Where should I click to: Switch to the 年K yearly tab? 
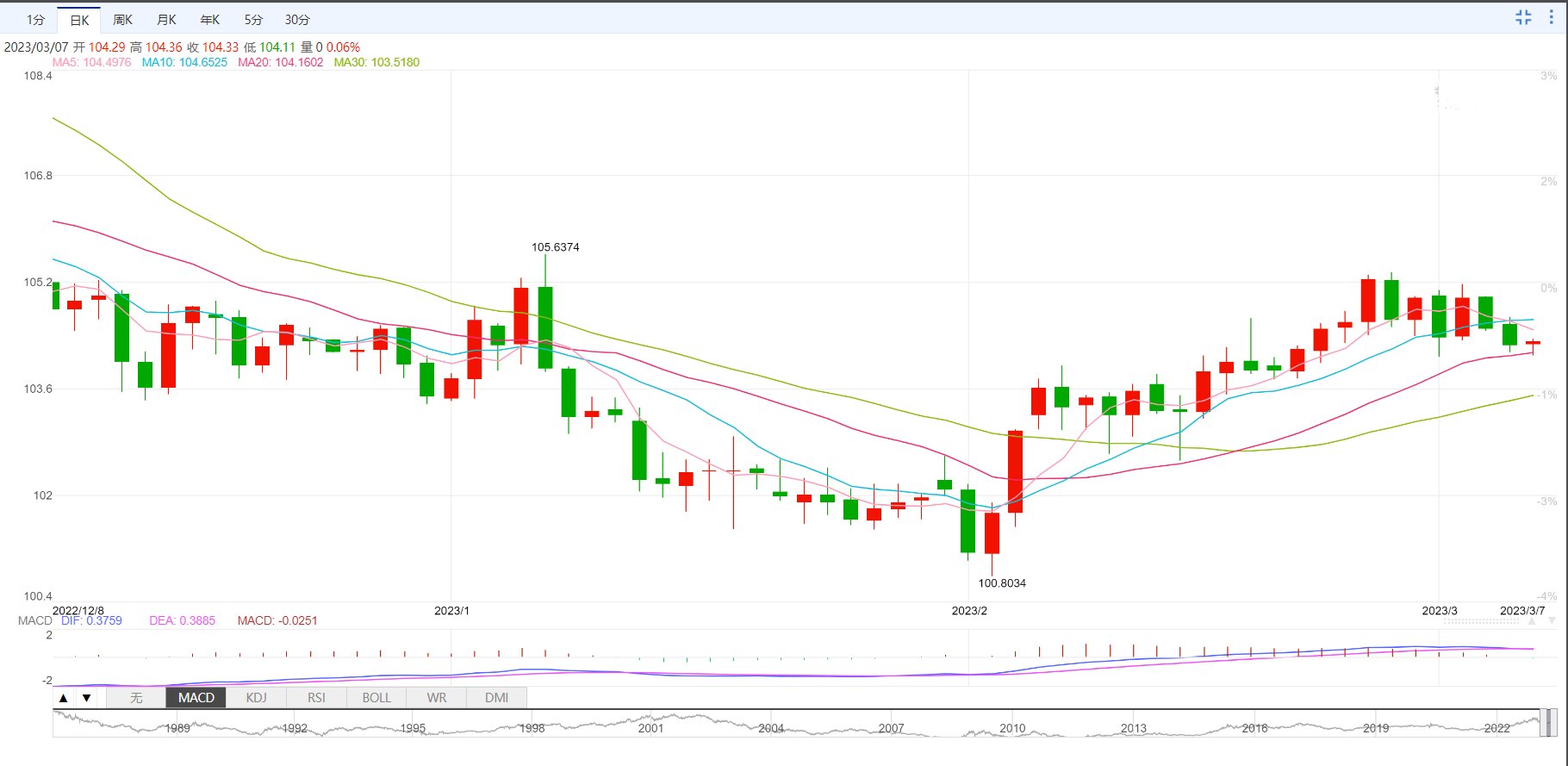(x=210, y=20)
